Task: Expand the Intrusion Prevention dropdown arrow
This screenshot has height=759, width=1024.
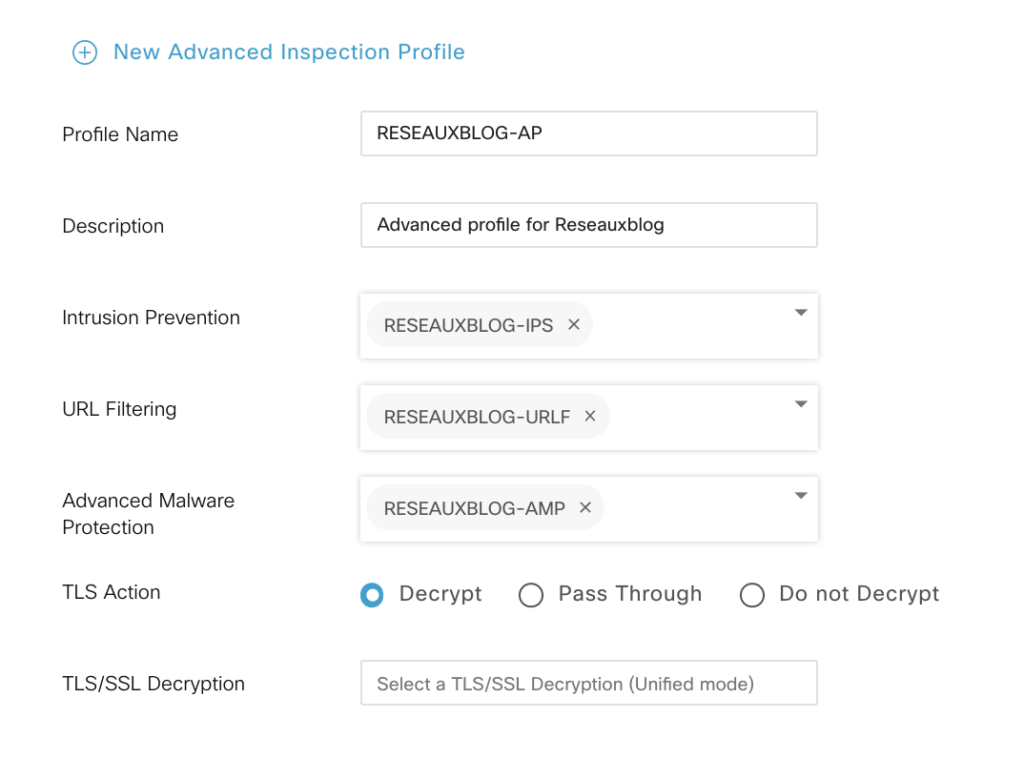Action: pyautogui.click(x=800, y=313)
